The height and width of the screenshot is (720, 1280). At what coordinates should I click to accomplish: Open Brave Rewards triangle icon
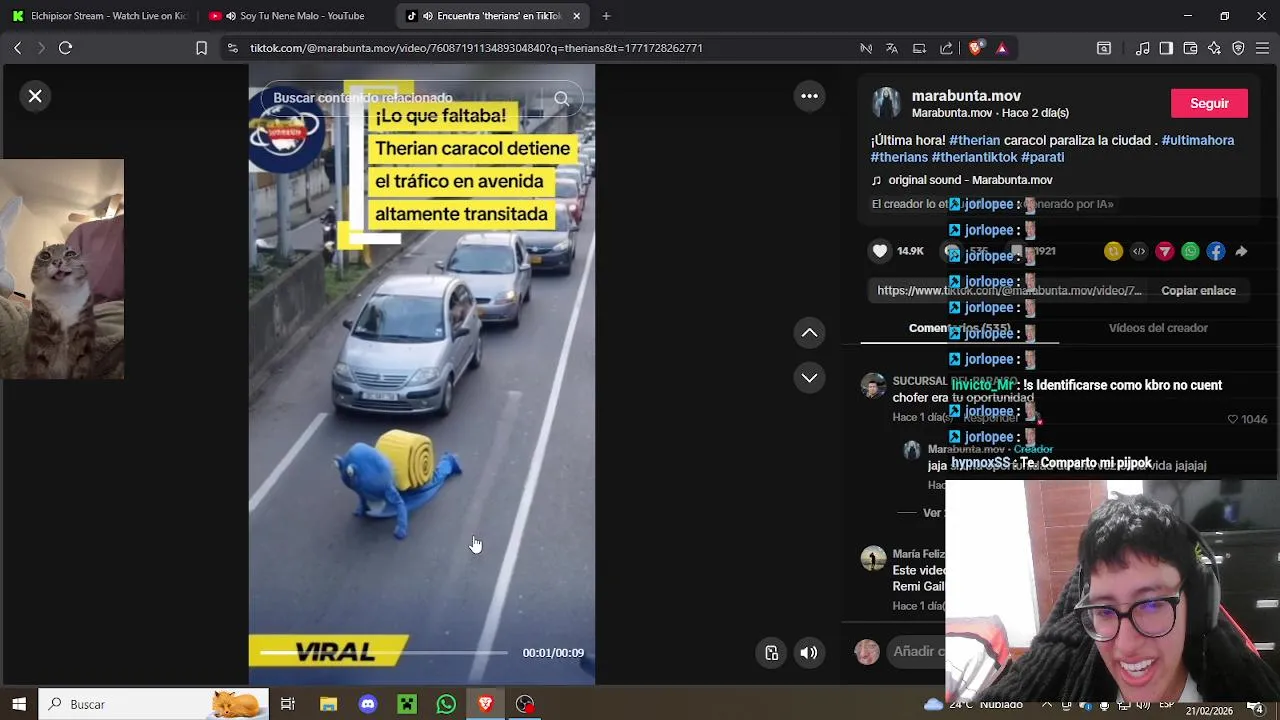(1001, 48)
